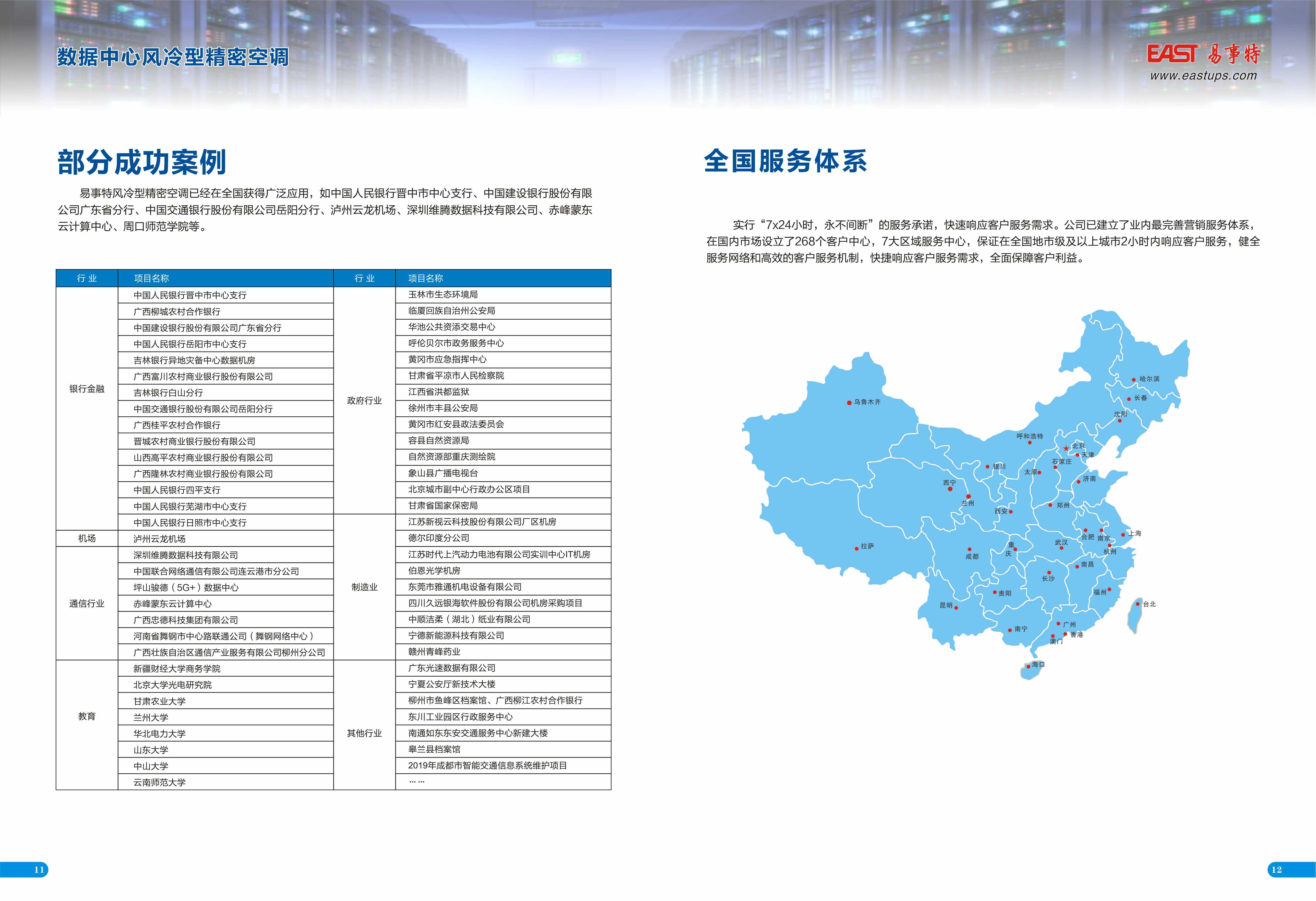
Task: Select table row 兰州大学
Action: pyautogui.click(x=225, y=717)
